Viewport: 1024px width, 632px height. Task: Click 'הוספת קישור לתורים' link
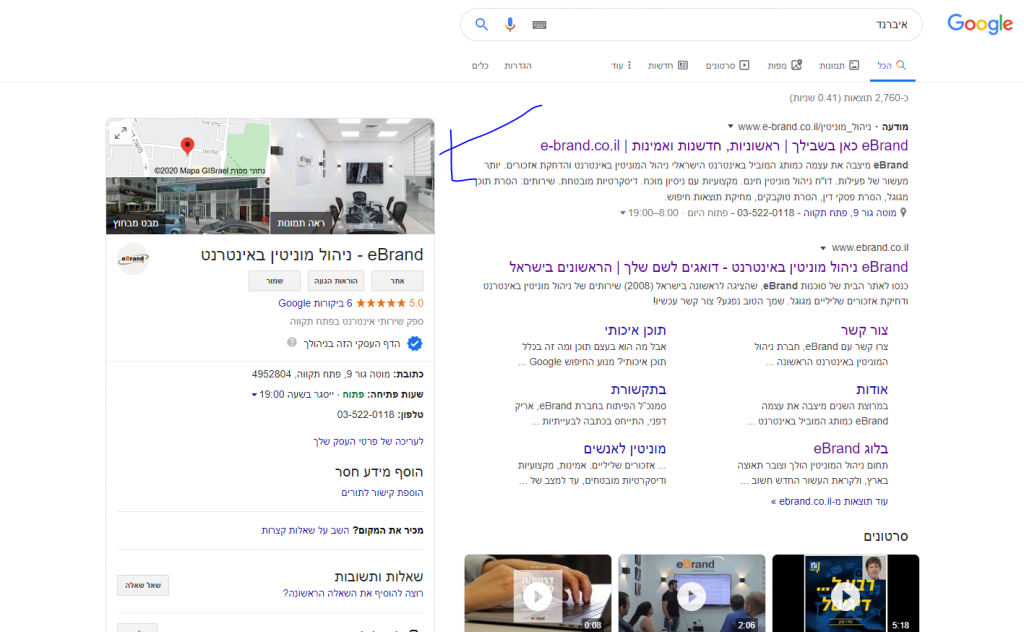coord(382,492)
